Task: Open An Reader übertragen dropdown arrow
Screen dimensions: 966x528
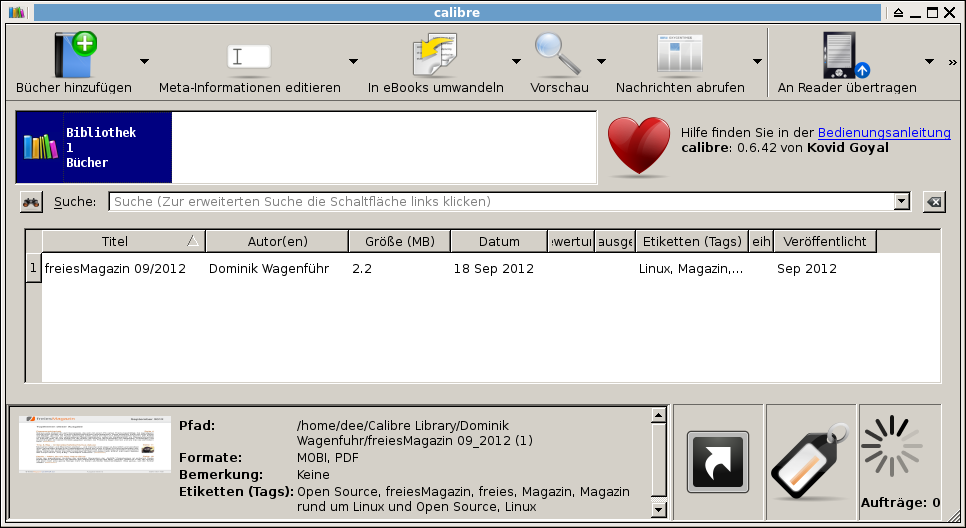Action: click(929, 61)
